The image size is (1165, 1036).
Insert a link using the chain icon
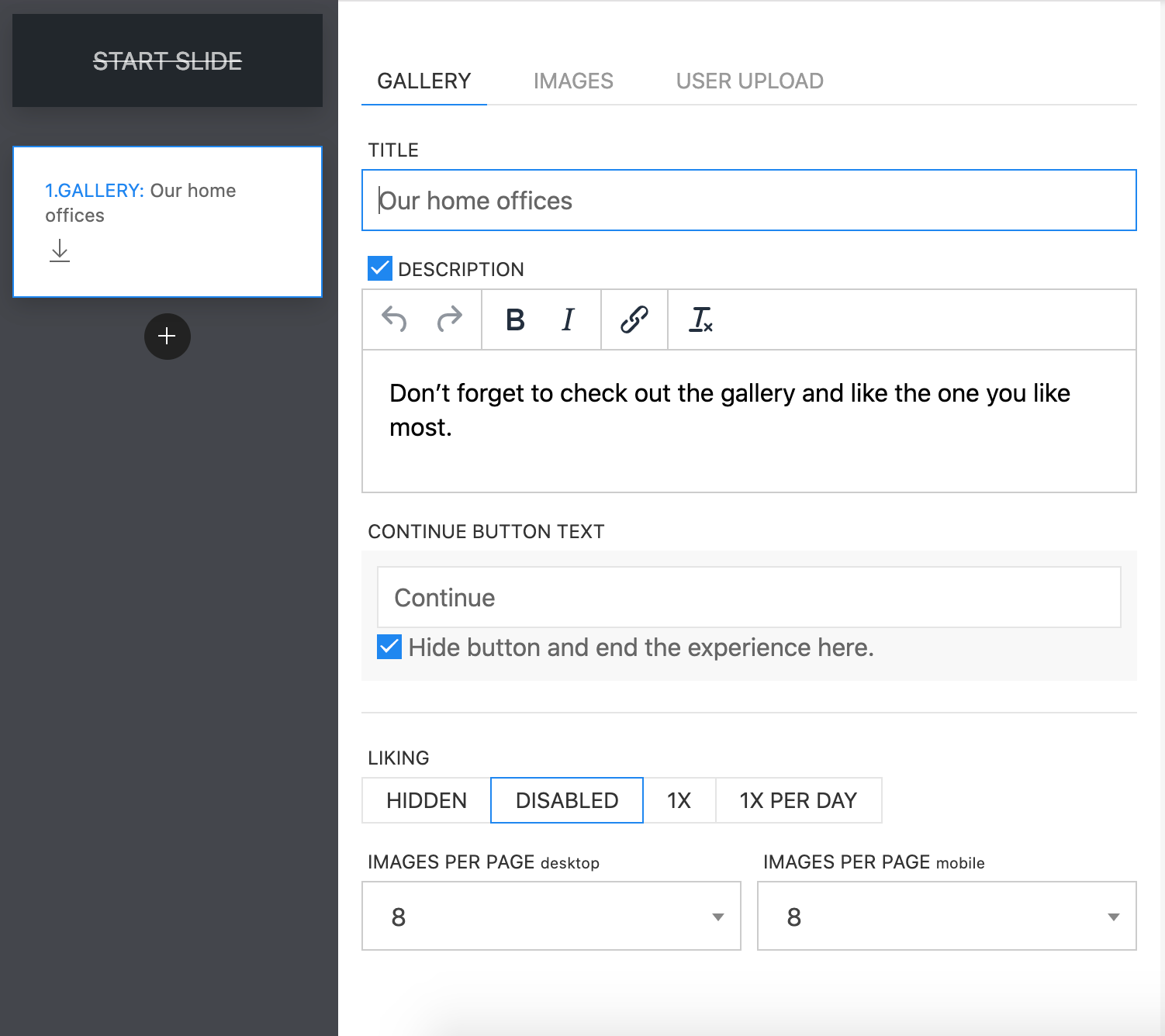pyautogui.click(x=634, y=319)
